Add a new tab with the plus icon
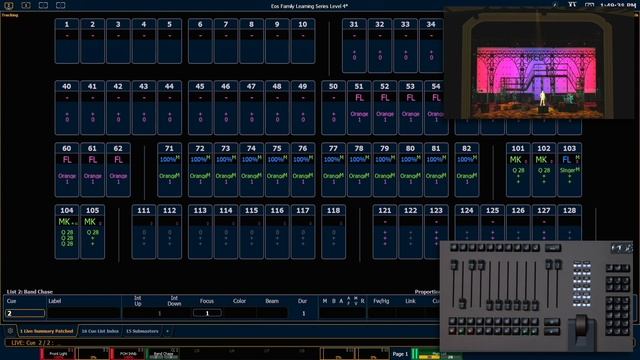This screenshot has width=640, height=360. point(167,331)
